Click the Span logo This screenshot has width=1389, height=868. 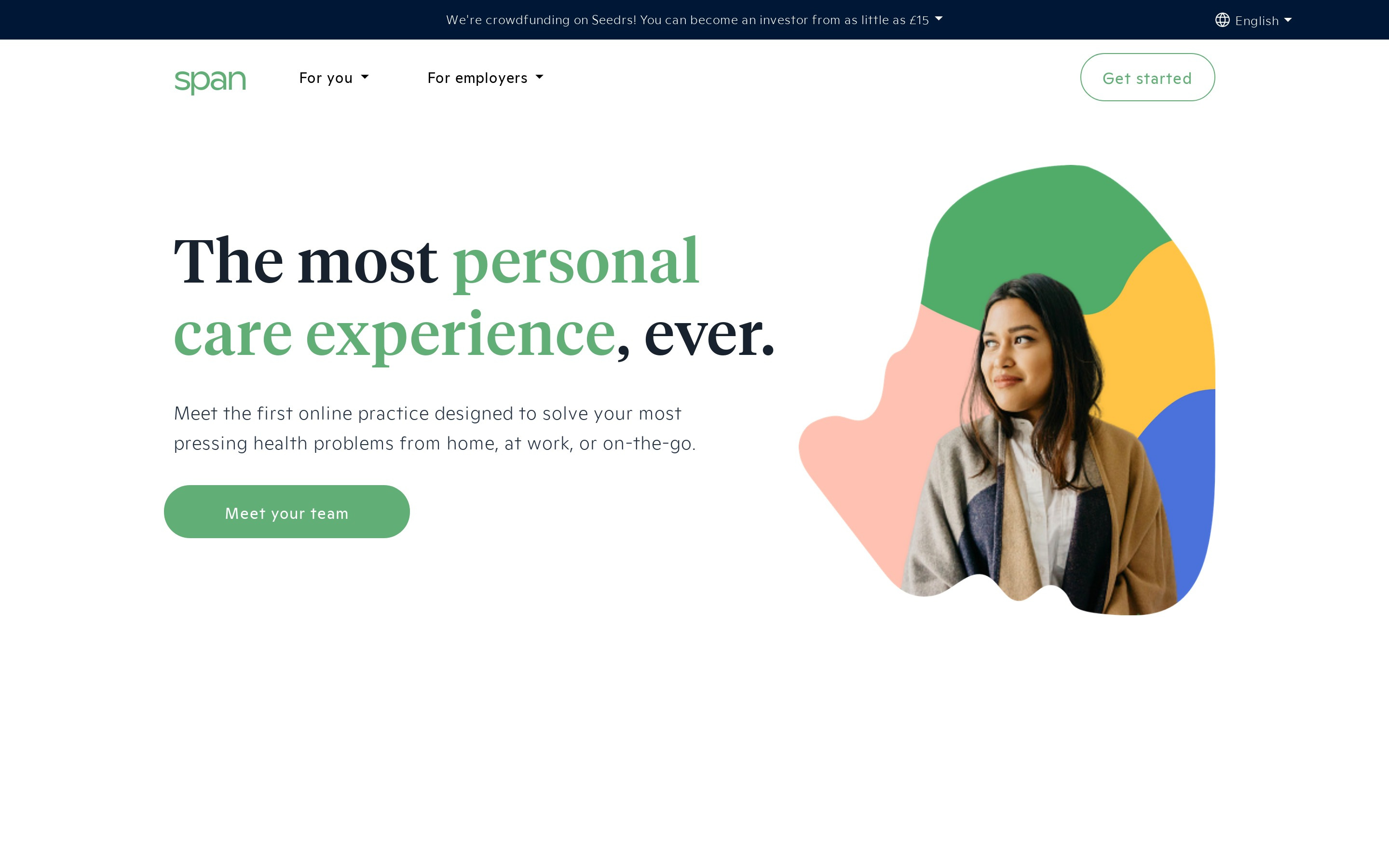tap(210, 81)
